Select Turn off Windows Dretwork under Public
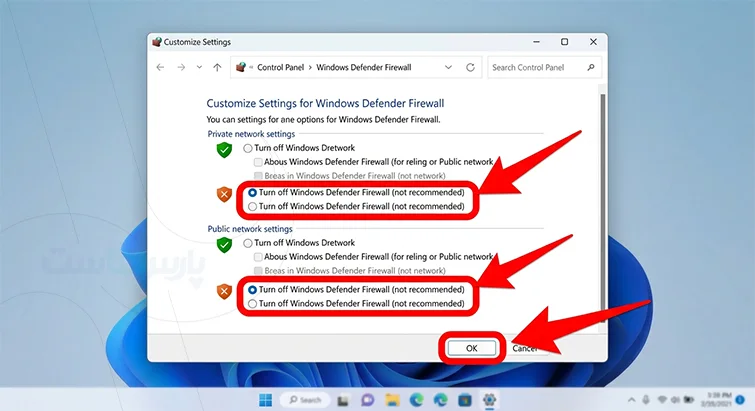 point(247,243)
